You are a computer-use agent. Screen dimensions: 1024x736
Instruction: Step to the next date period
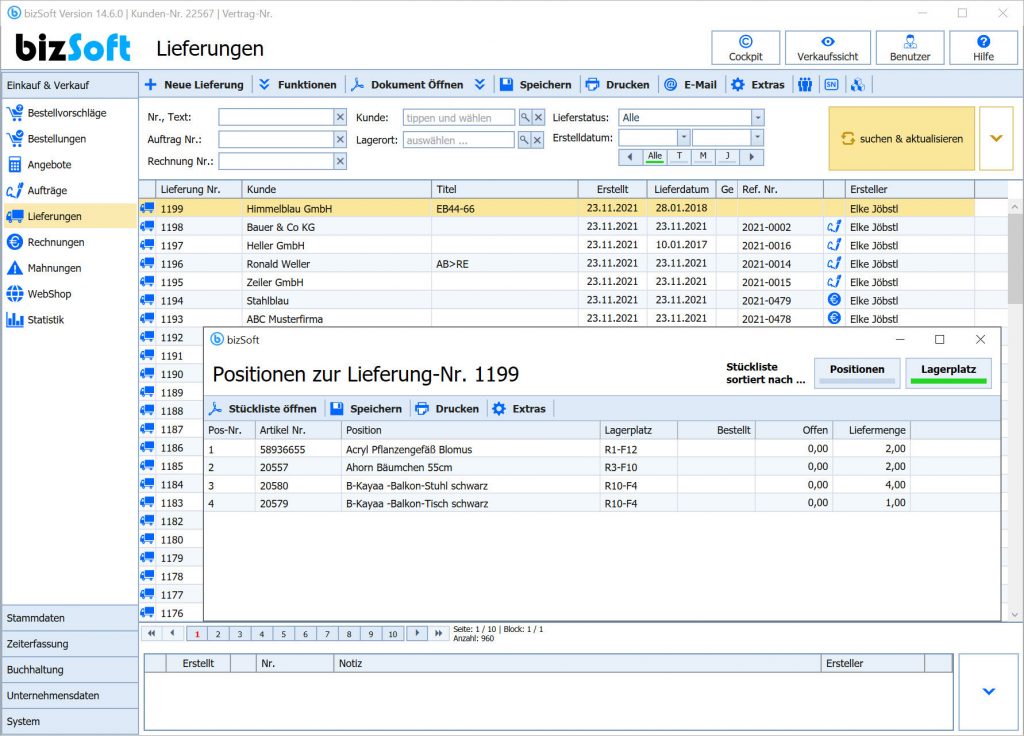752,157
